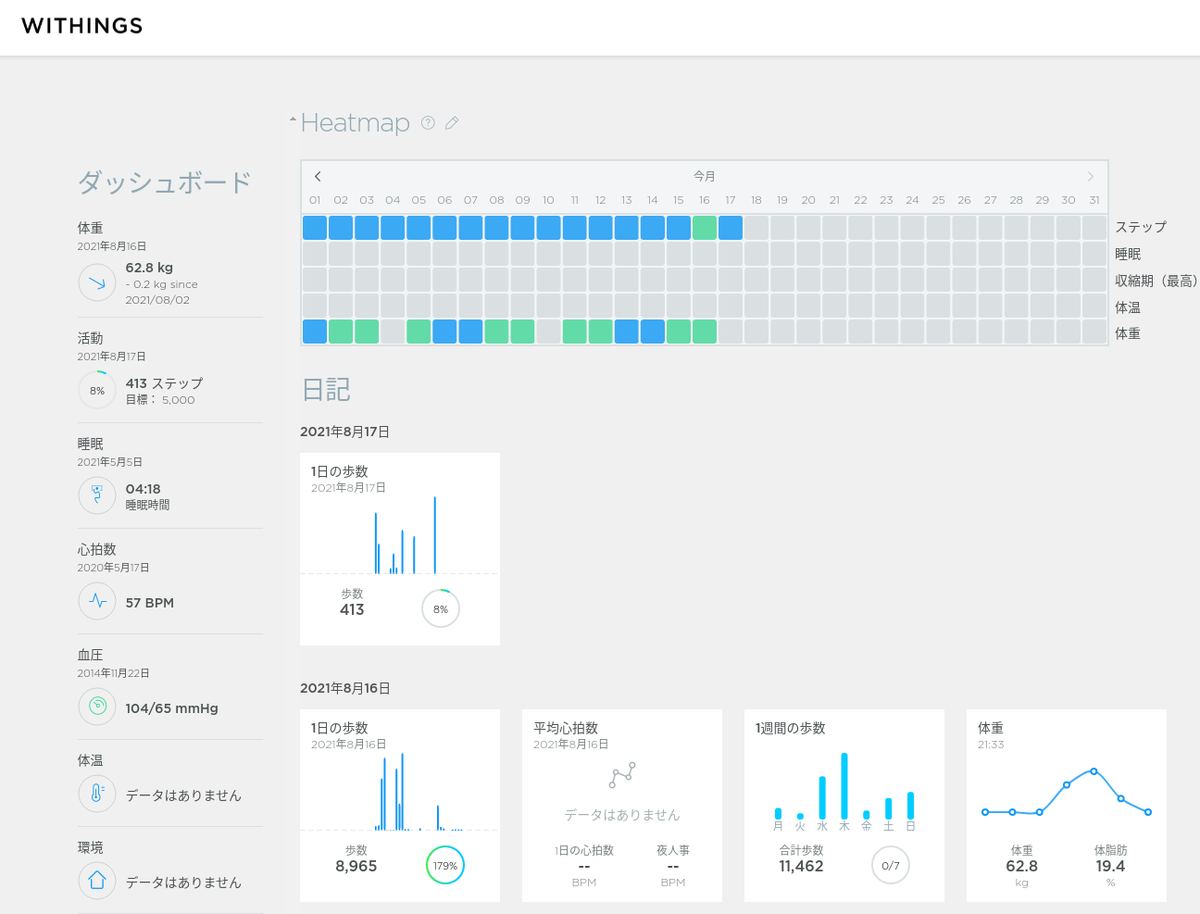Click the 413 ステップ value in sidebar
The image size is (1200, 914).
pyautogui.click(x=164, y=383)
